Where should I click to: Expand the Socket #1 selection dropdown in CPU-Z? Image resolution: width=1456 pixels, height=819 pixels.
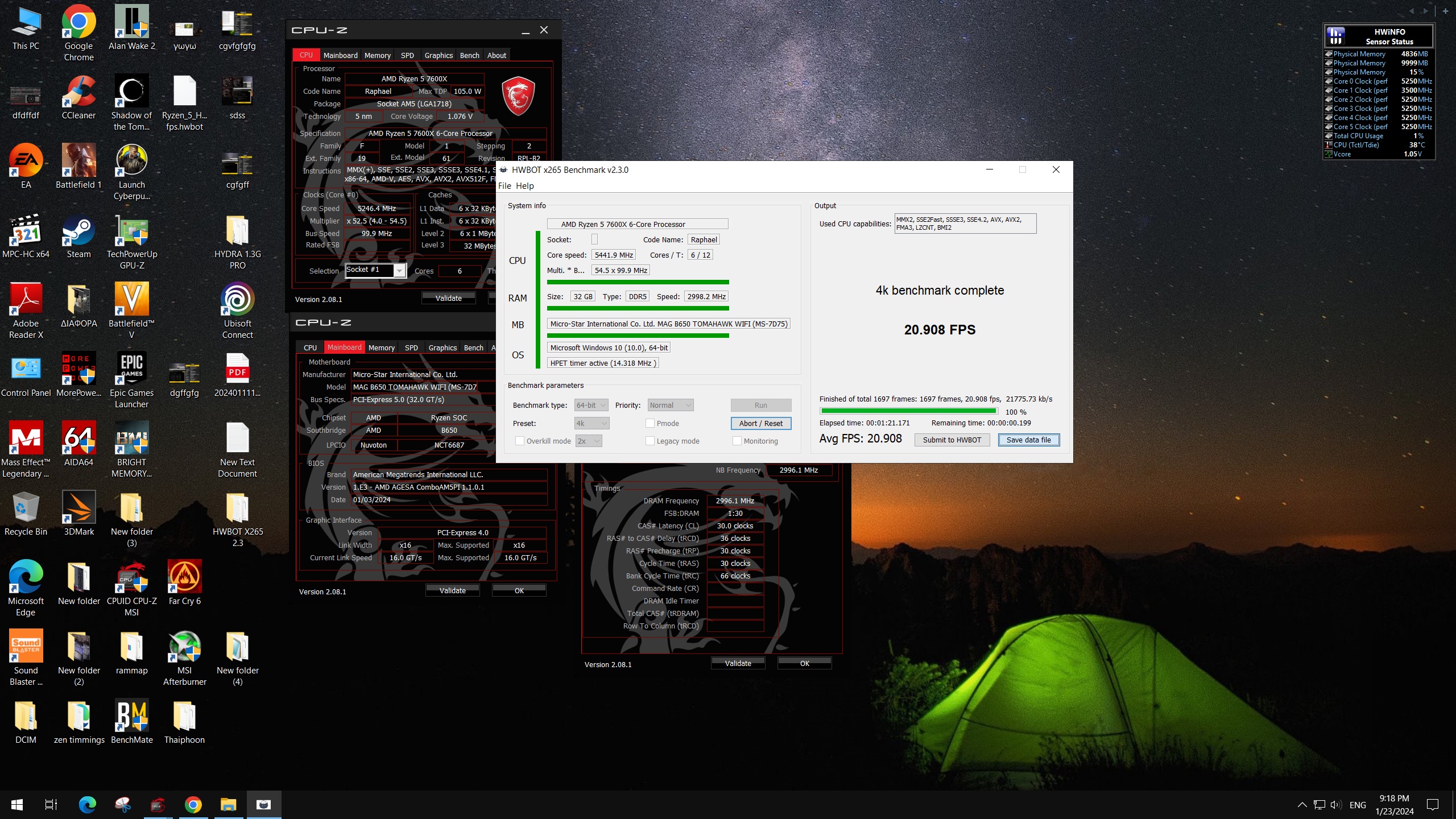click(x=400, y=271)
